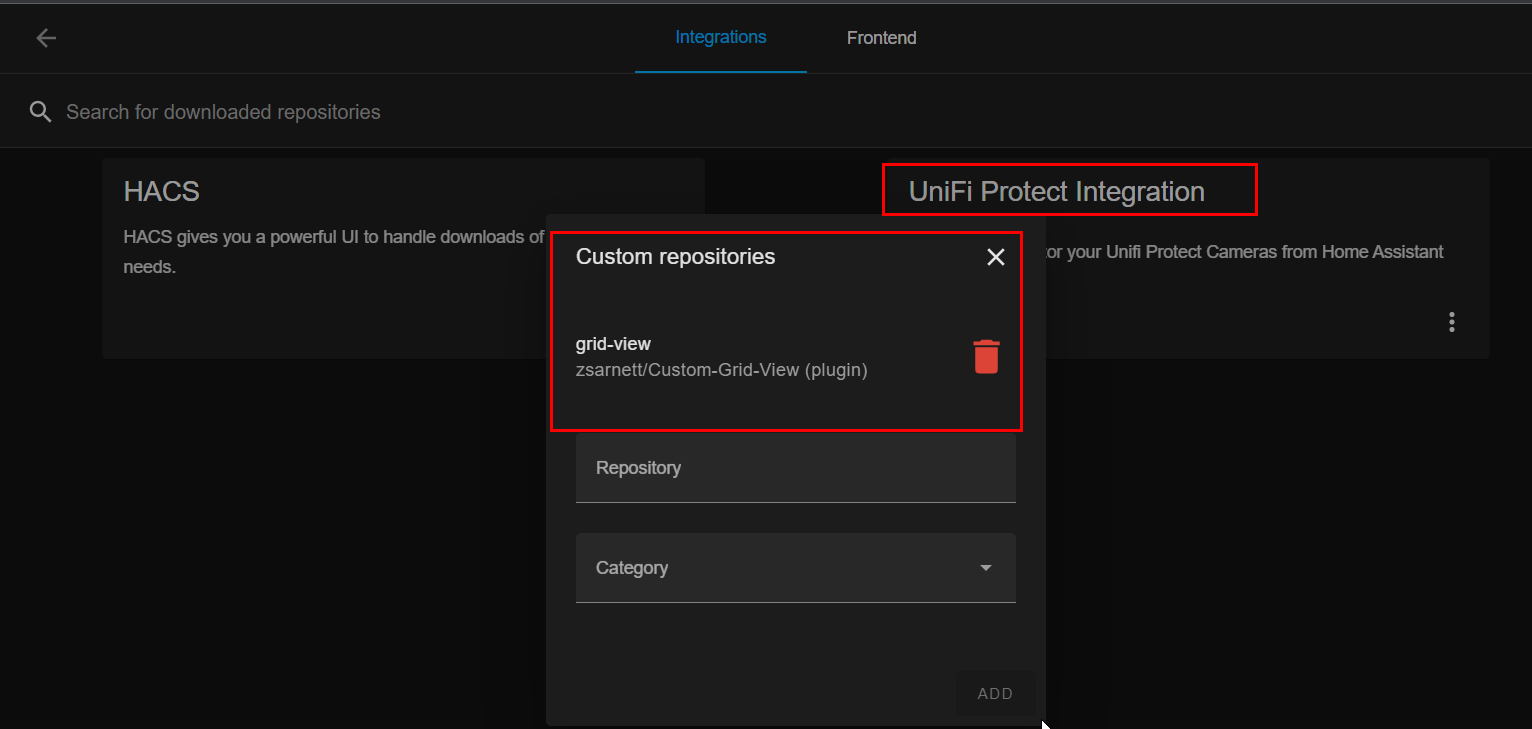This screenshot has width=1532, height=729.
Task: Switch to the Frontend tab
Action: tap(881, 37)
